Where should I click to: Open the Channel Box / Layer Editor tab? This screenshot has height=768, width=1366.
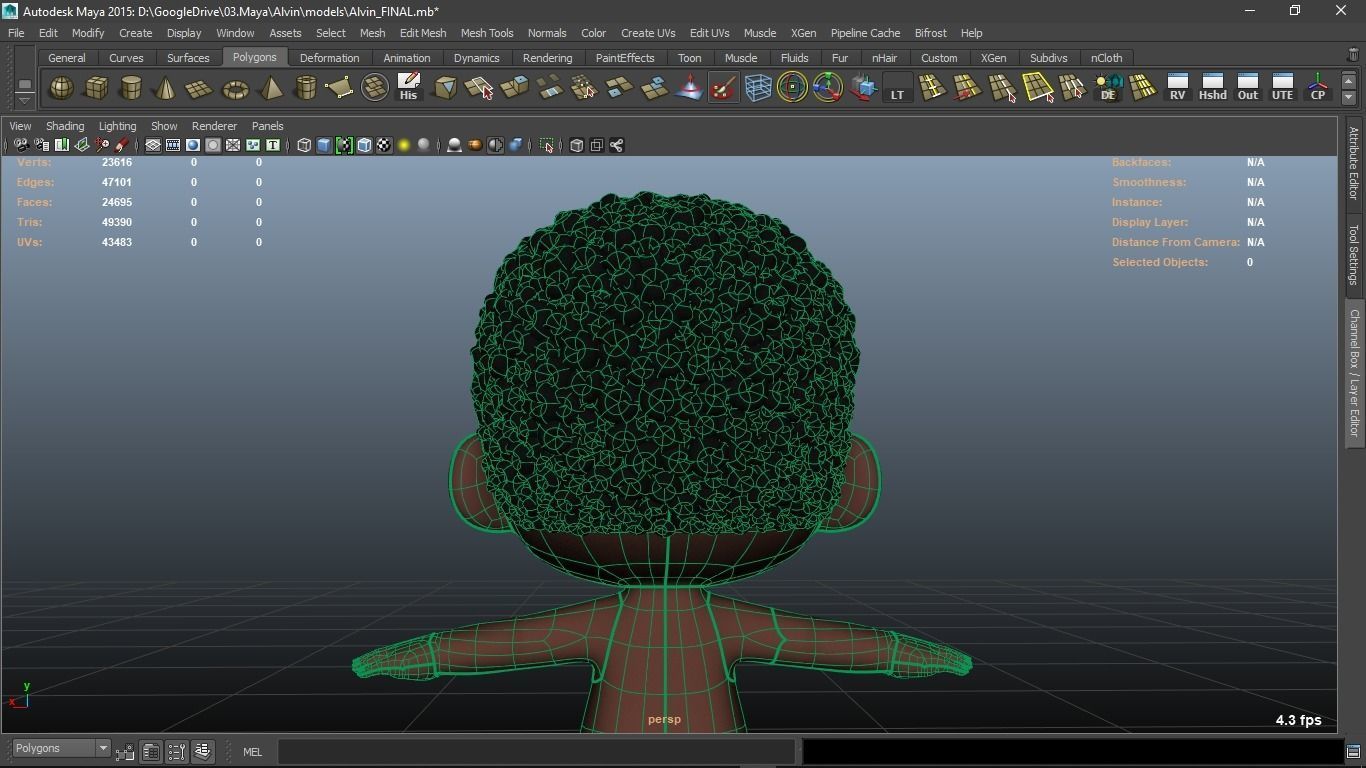pos(1353,373)
